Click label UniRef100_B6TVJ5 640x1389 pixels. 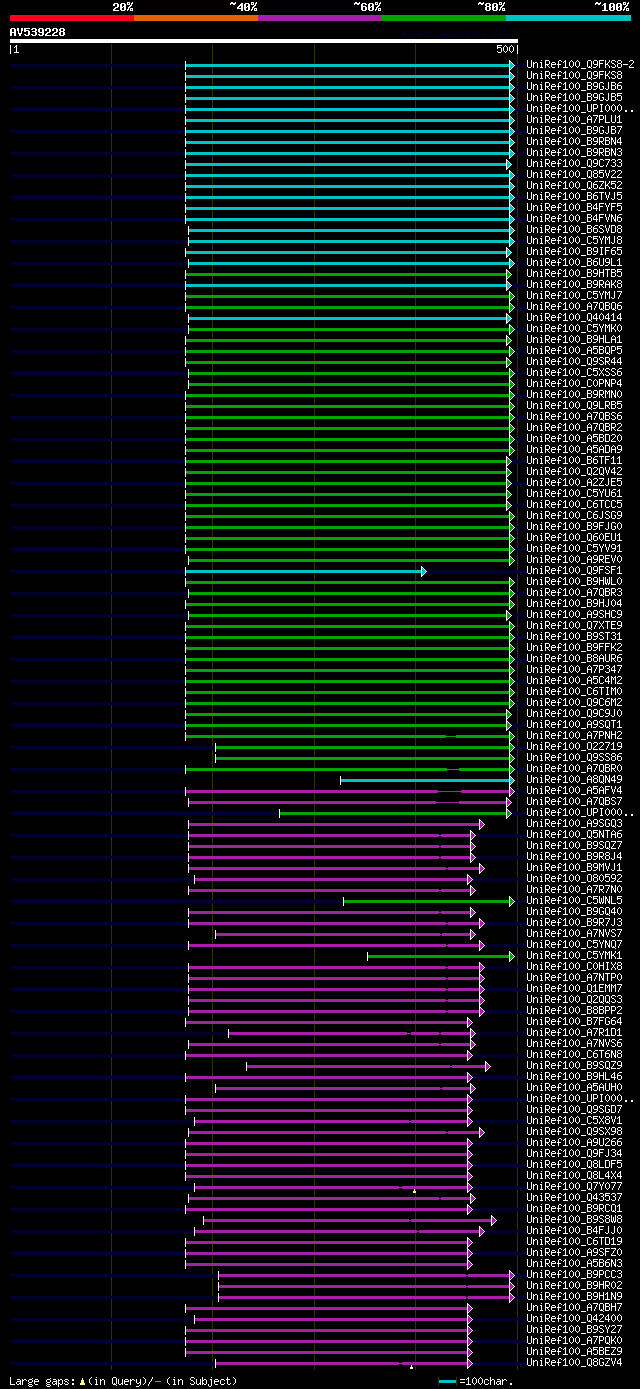coord(574,197)
